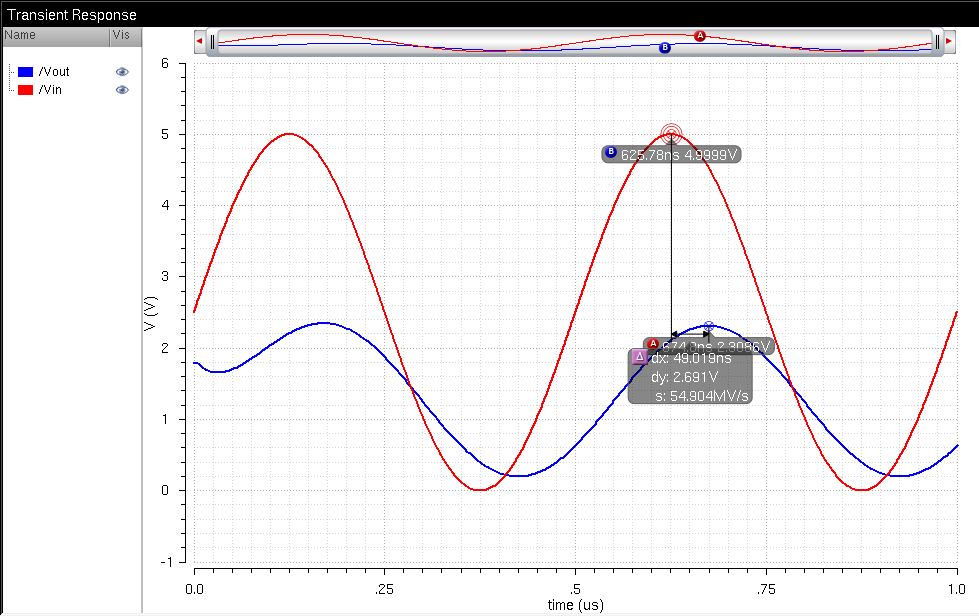Grab right handle of overview slider
The height and width of the screenshot is (616, 979).
[x=937, y=42]
